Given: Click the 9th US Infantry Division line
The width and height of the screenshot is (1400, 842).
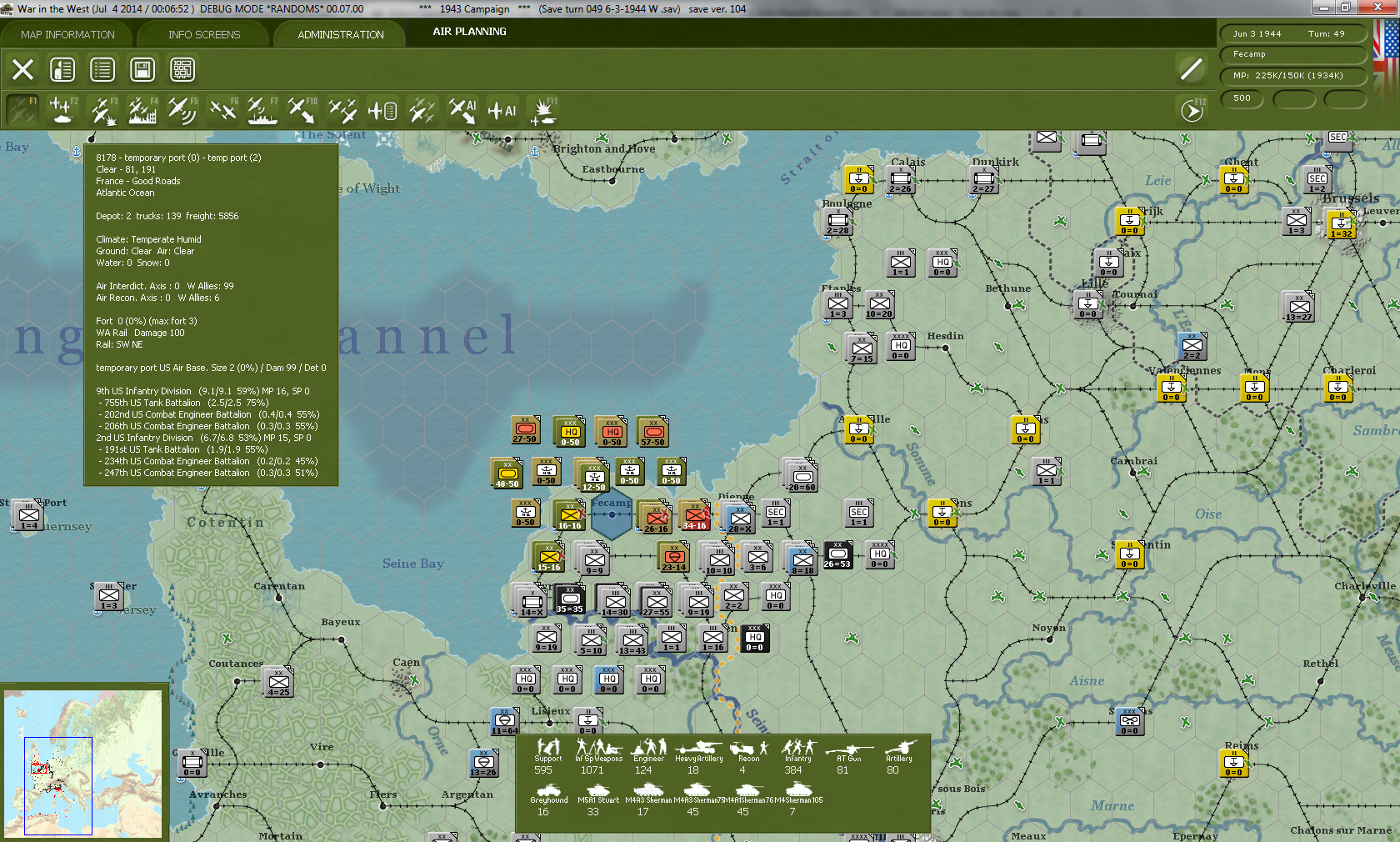Looking at the screenshot, I should (202, 391).
